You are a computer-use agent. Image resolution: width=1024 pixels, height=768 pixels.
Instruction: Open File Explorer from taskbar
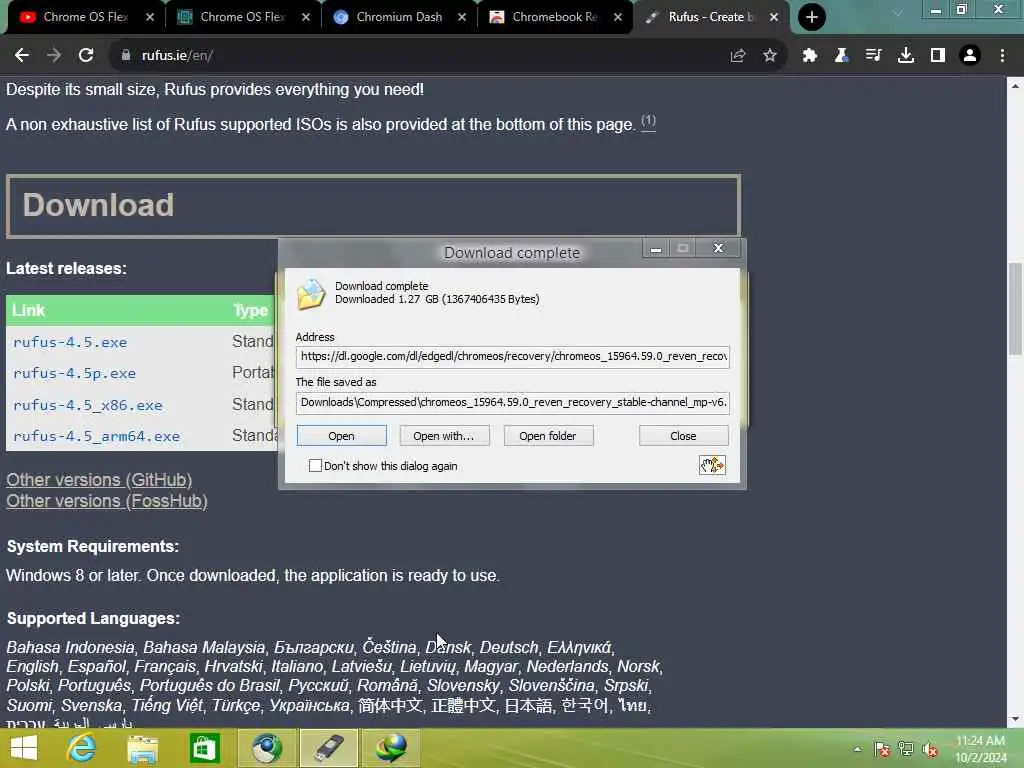pos(142,748)
